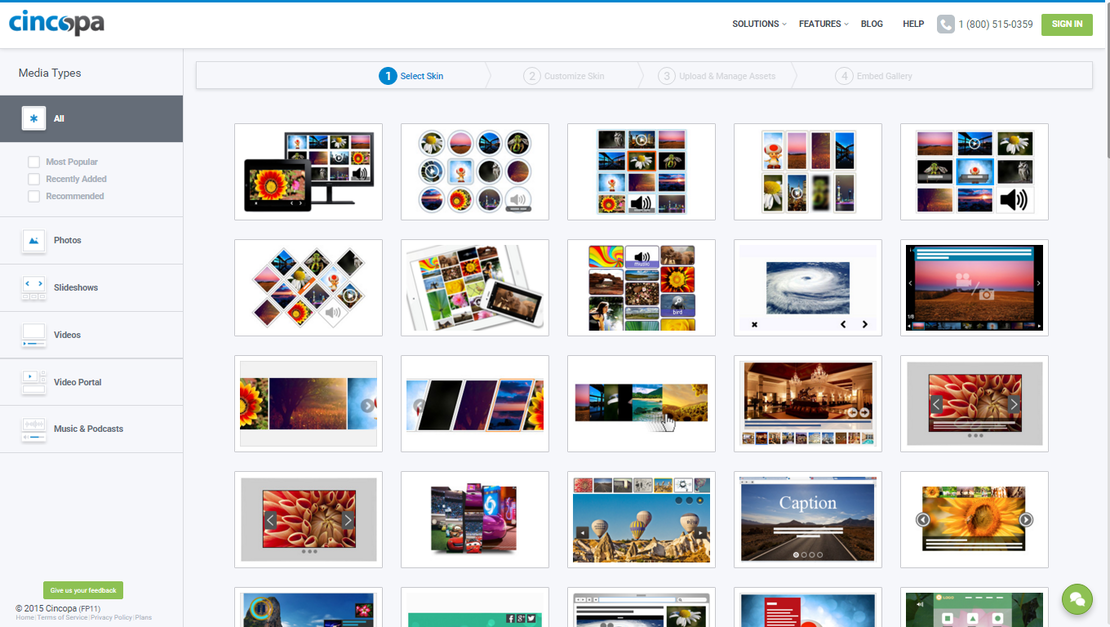
Task: Open the Blog page
Action: tap(871, 24)
